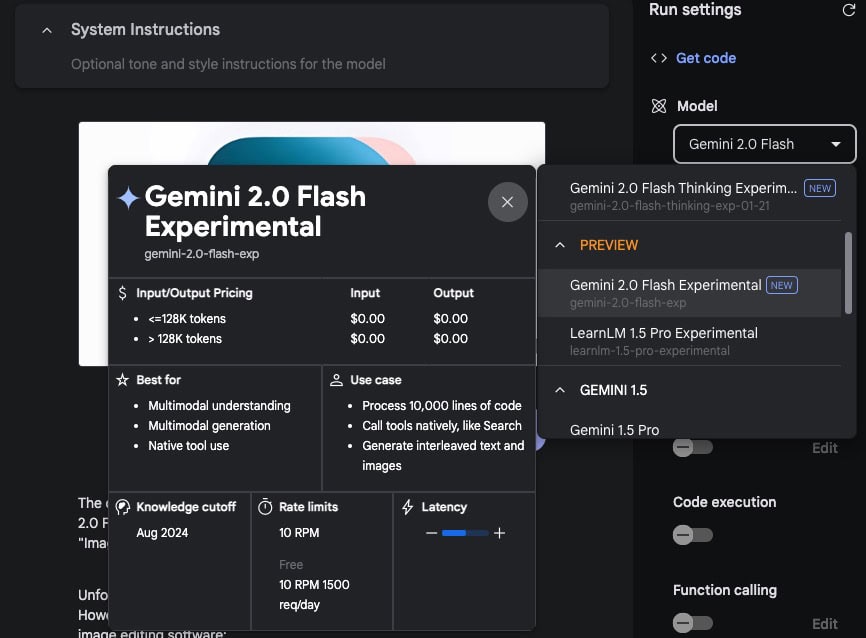
Task: Click the head icon beside Knowledge cutoff
Action: click(123, 507)
